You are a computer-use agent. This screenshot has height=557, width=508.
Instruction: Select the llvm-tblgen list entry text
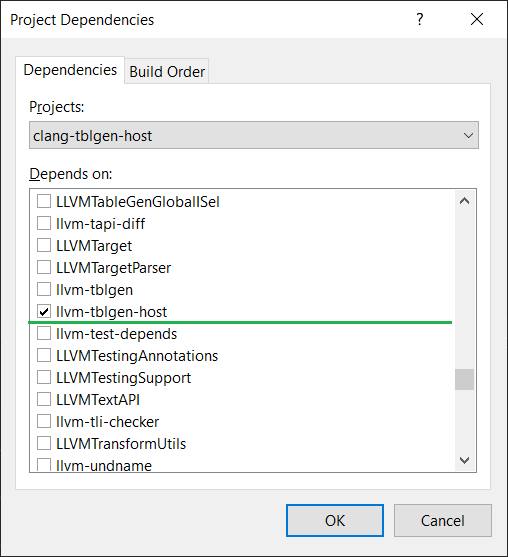click(x=94, y=290)
